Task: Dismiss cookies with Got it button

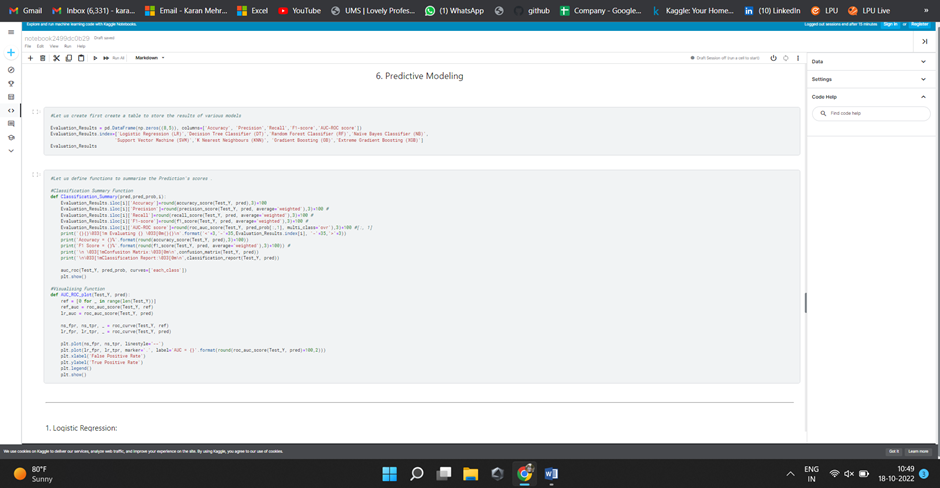Action: point(894,451)
